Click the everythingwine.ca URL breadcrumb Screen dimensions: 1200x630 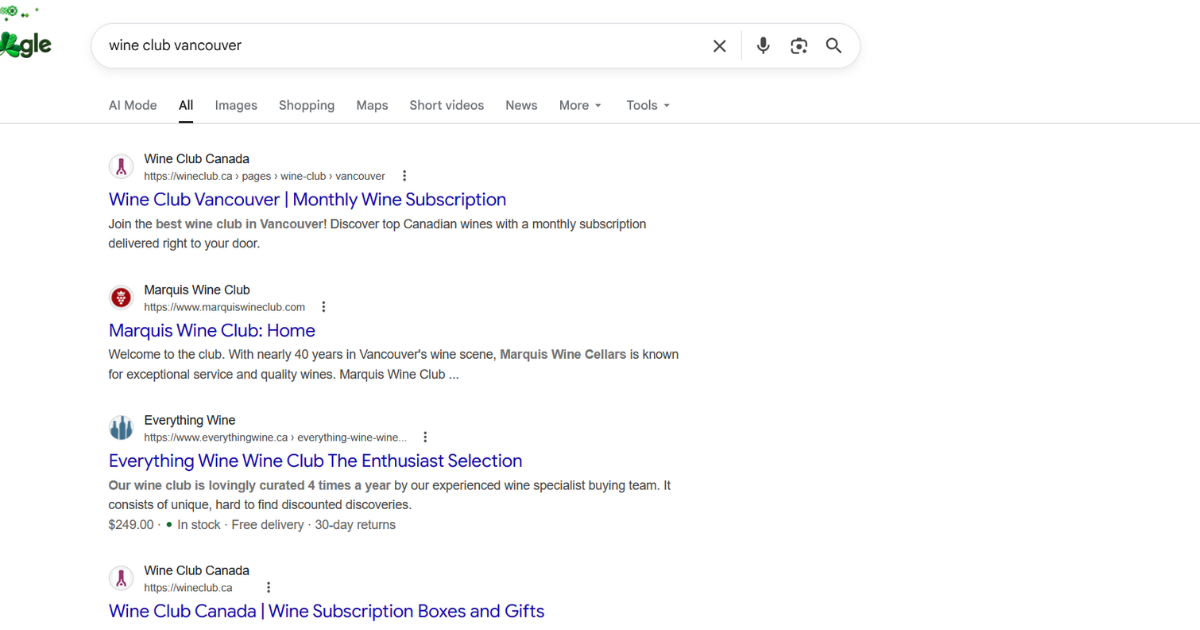(275, 437)
